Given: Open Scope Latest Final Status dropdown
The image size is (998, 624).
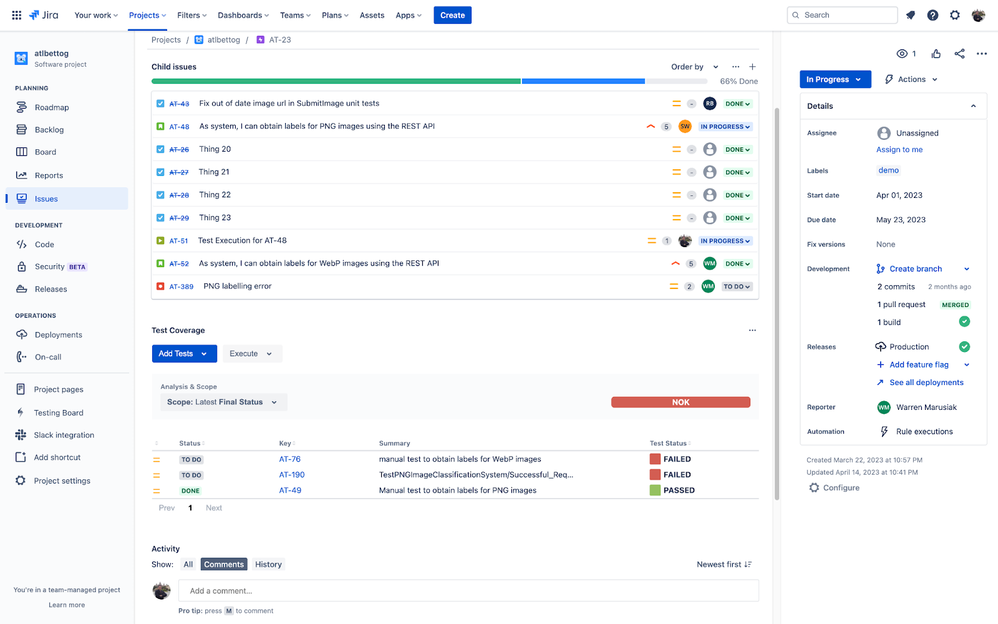Looking at the screenshot, I should pos(223,402).
